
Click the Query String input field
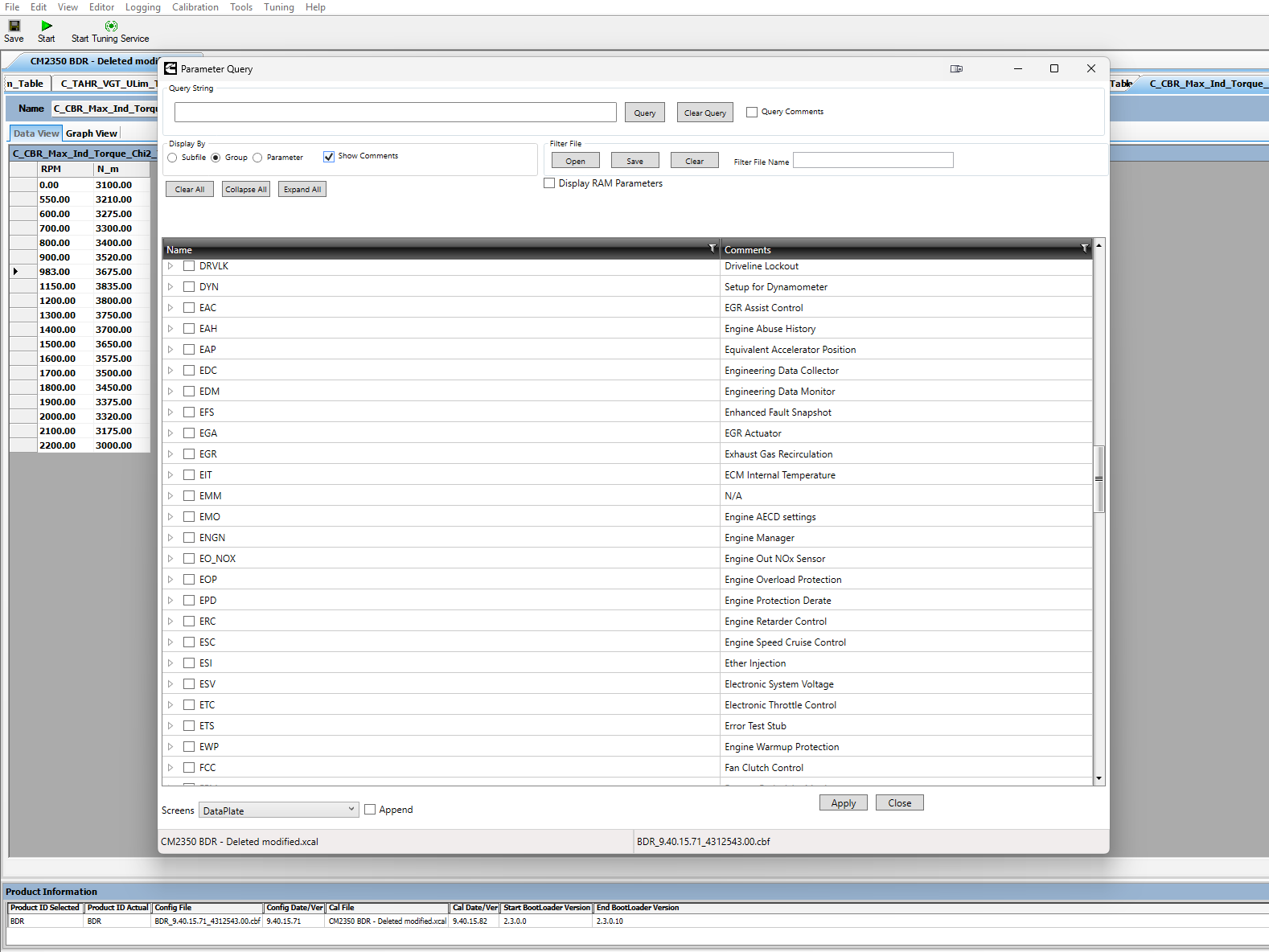point(396,113)
